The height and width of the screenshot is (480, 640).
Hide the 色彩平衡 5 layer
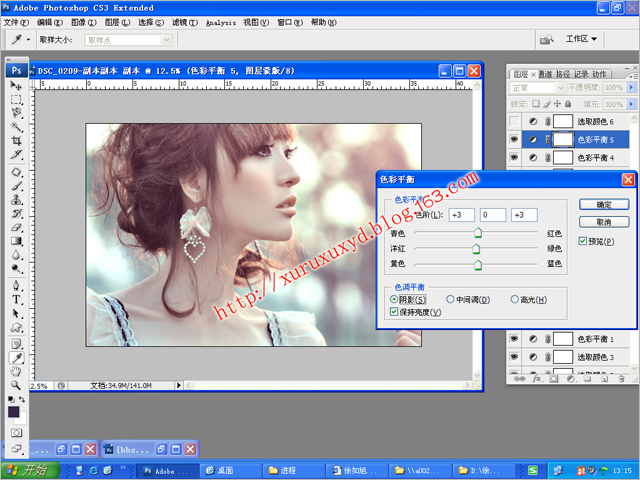(514, 140)
